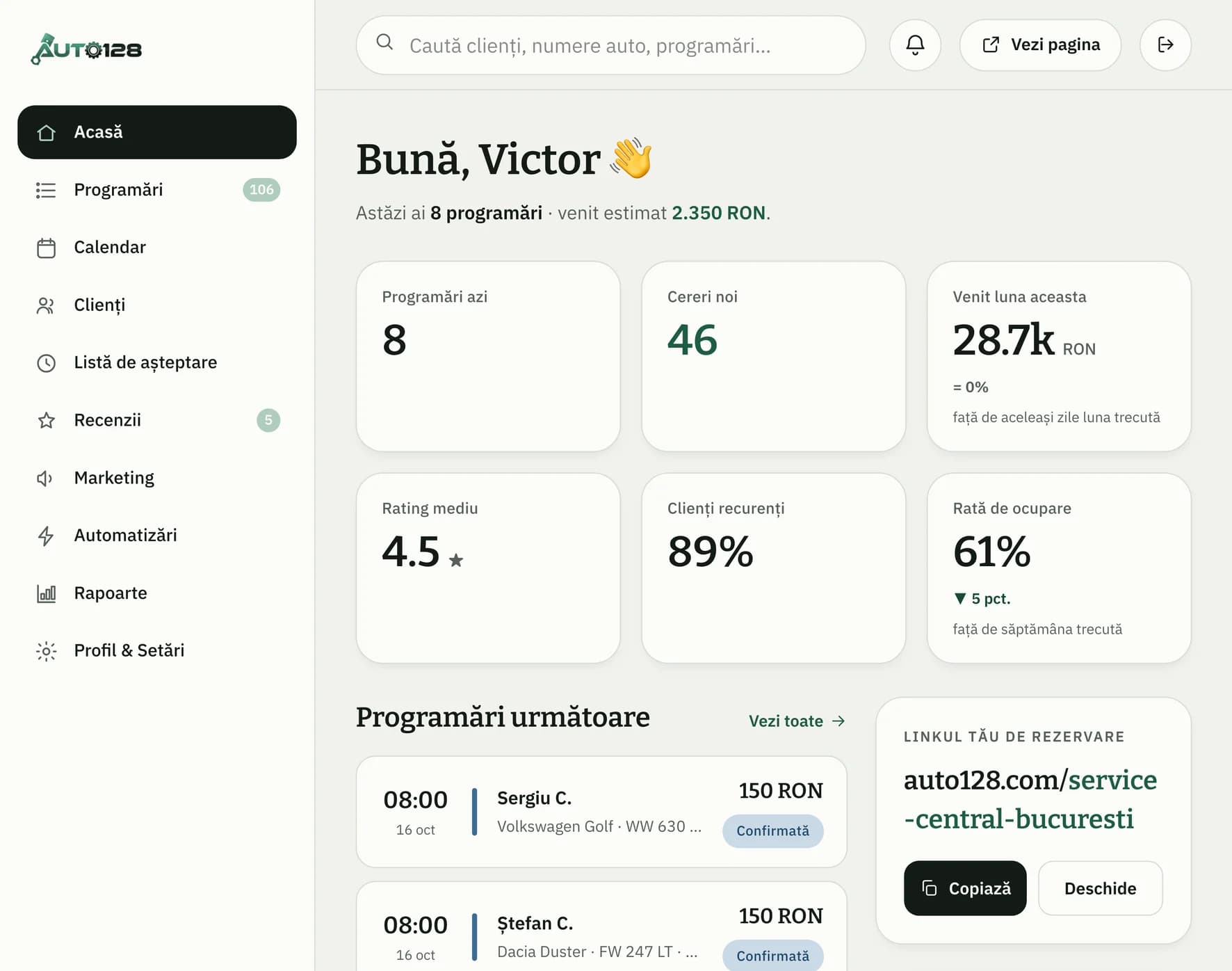Click the Auto128 logo
1232x971 pixels.
pos(86,49)
